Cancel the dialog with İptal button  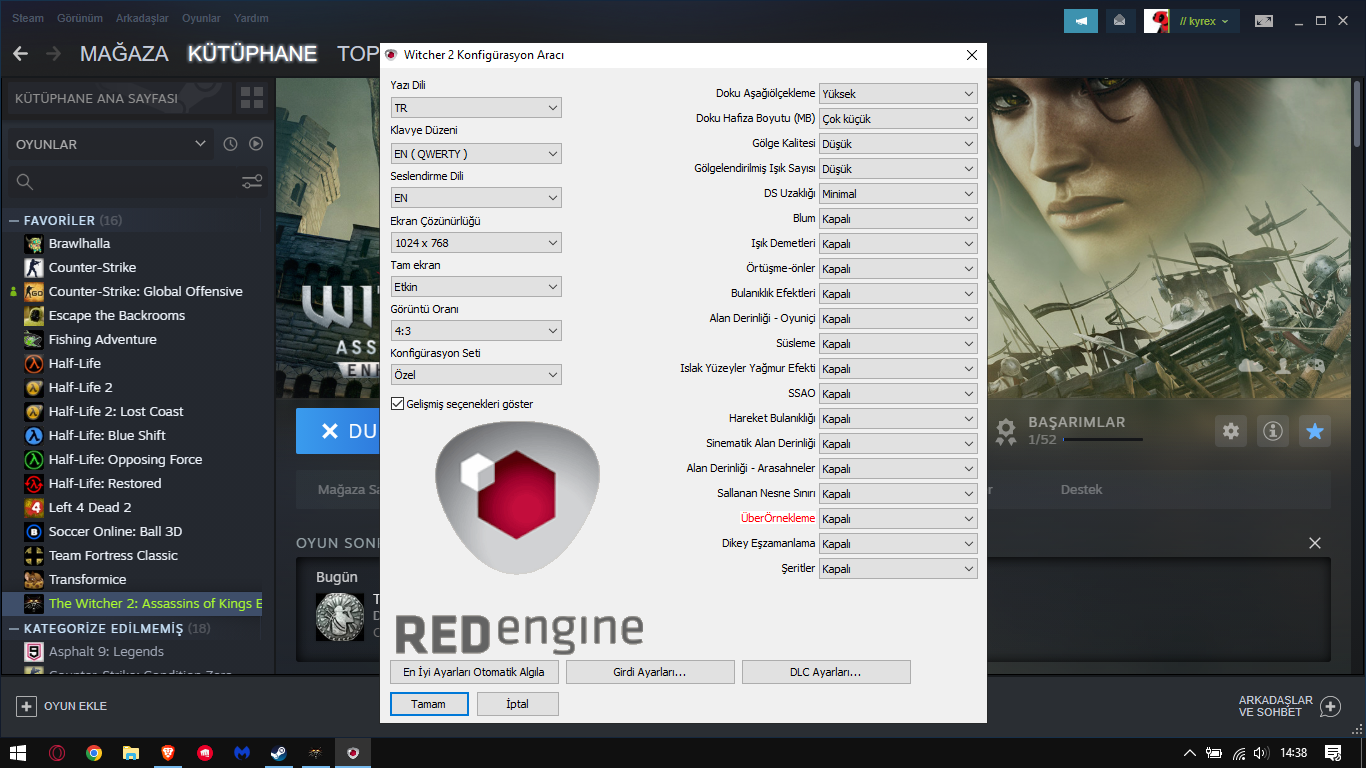click(518, 704)
